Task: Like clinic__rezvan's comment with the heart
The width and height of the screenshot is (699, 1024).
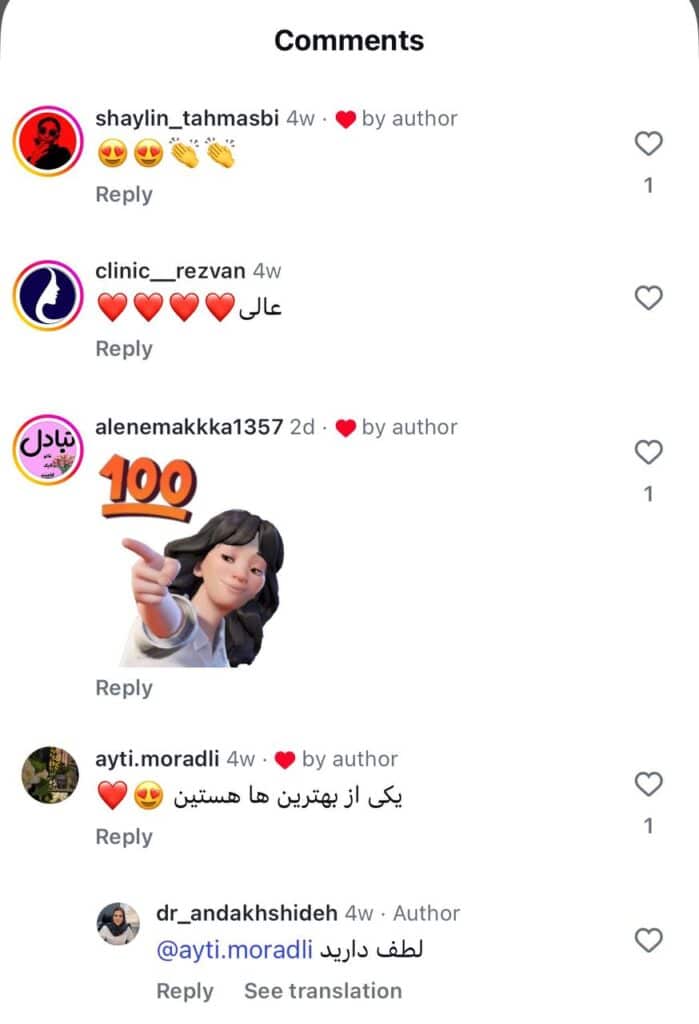Action: 648,298
